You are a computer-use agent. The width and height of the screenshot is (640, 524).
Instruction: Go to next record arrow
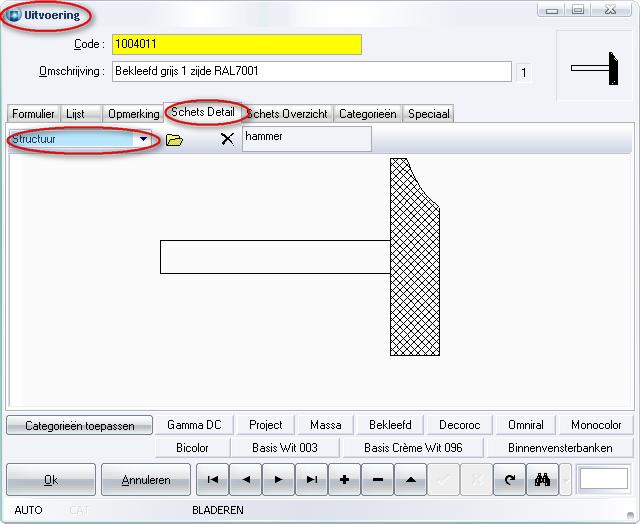278,480
